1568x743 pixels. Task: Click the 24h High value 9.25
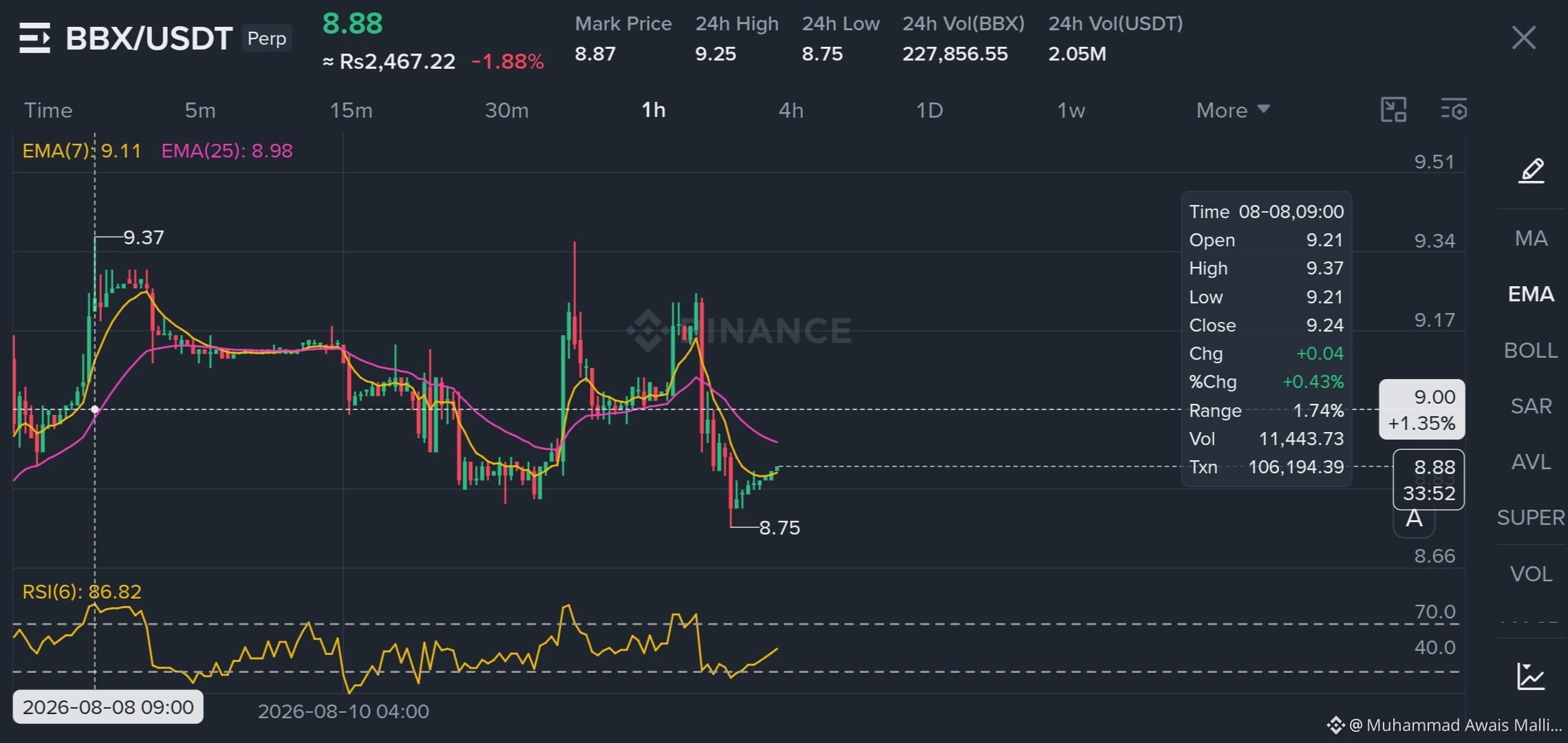pyautogui.click(x=716, y=54)
